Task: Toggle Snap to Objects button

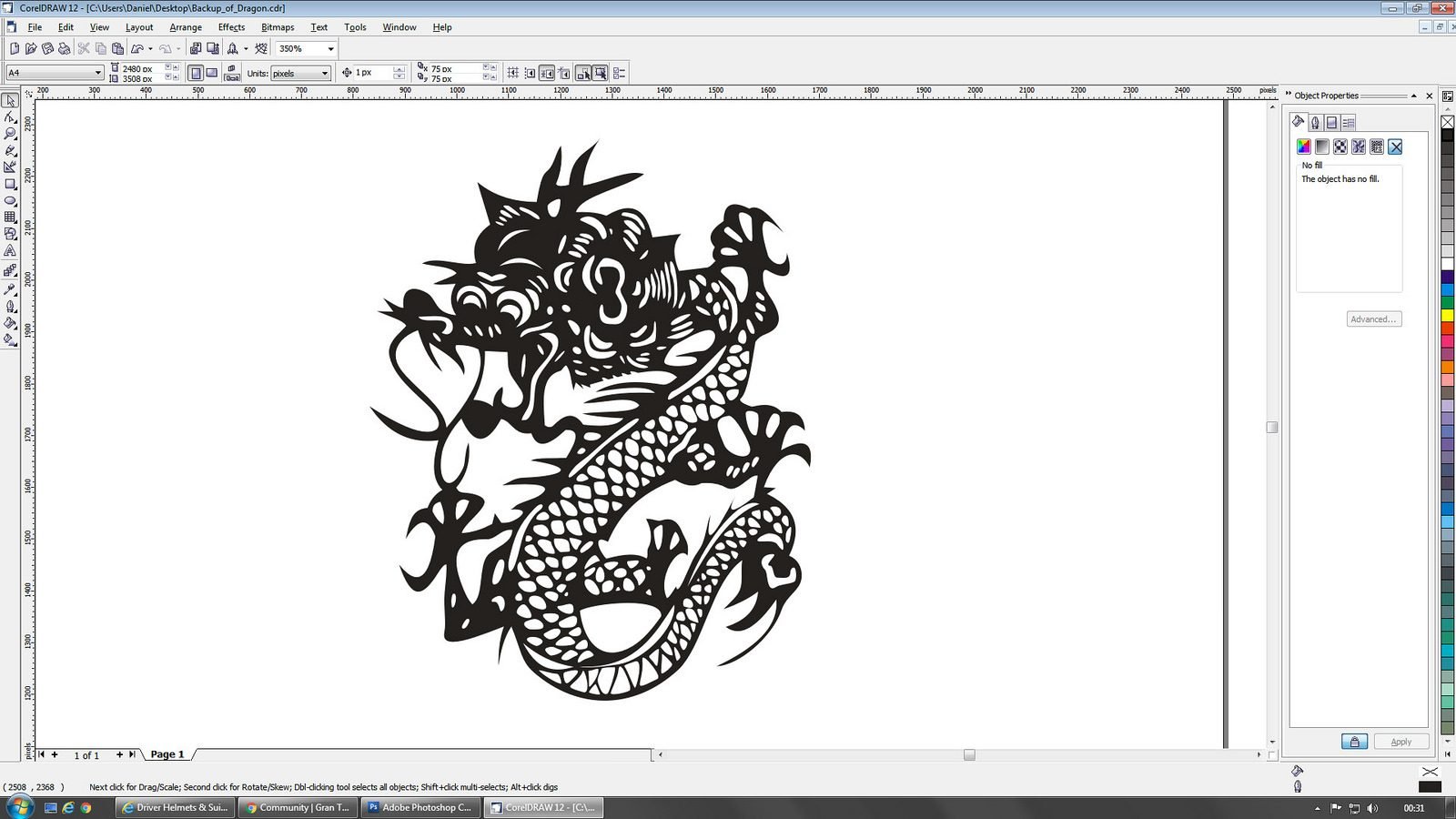Action: point(547,73)
